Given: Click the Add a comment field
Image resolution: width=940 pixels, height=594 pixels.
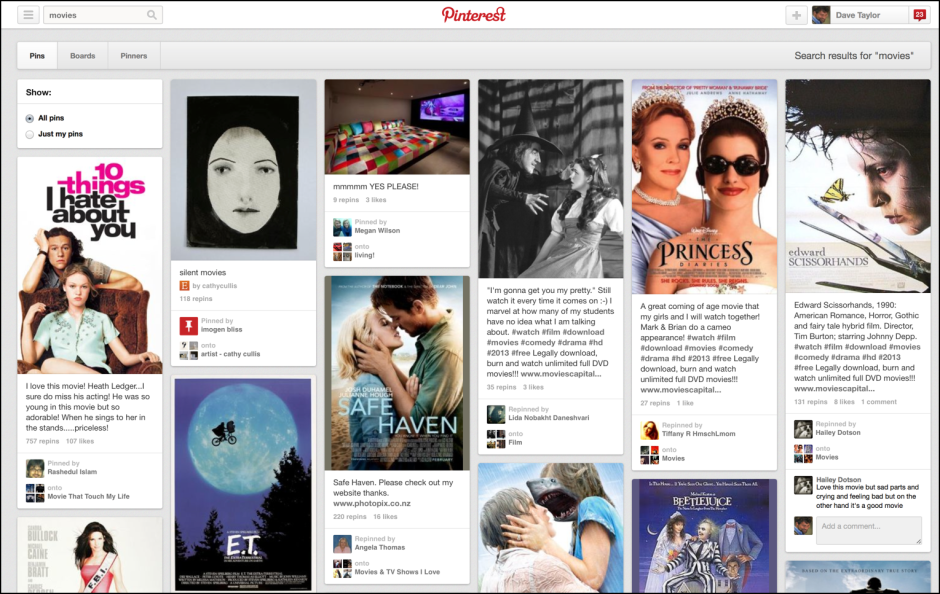Looking at the screenshot, I should point(869,530).
